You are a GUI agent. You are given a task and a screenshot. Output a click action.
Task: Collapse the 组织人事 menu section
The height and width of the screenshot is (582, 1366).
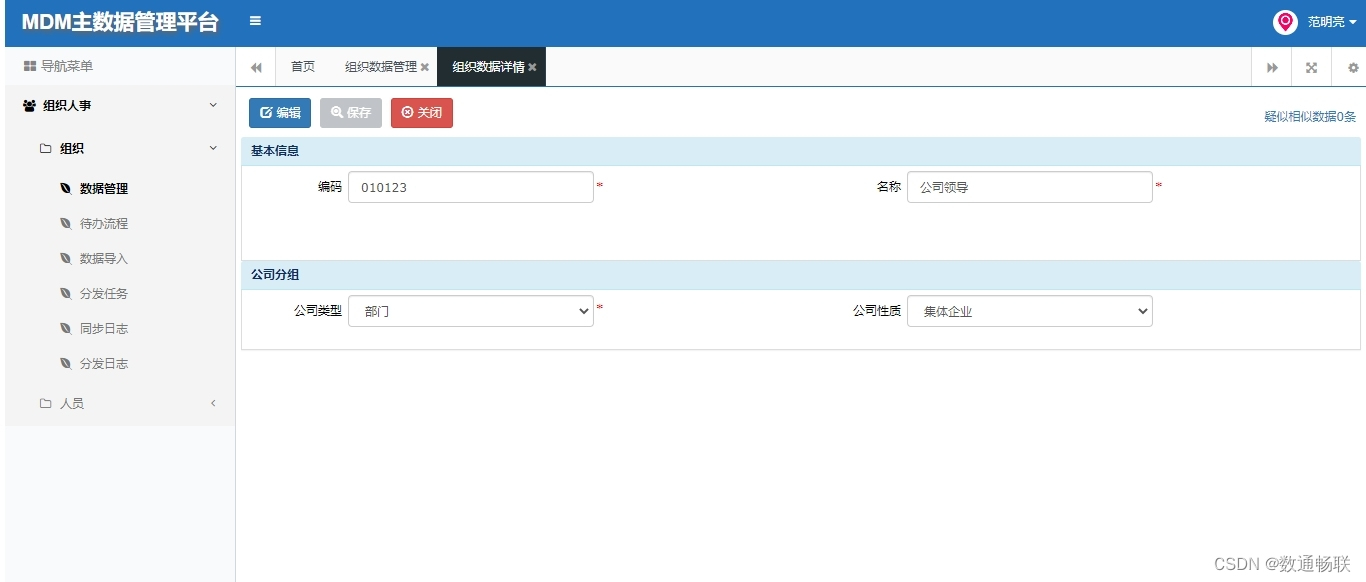(213, 105)
